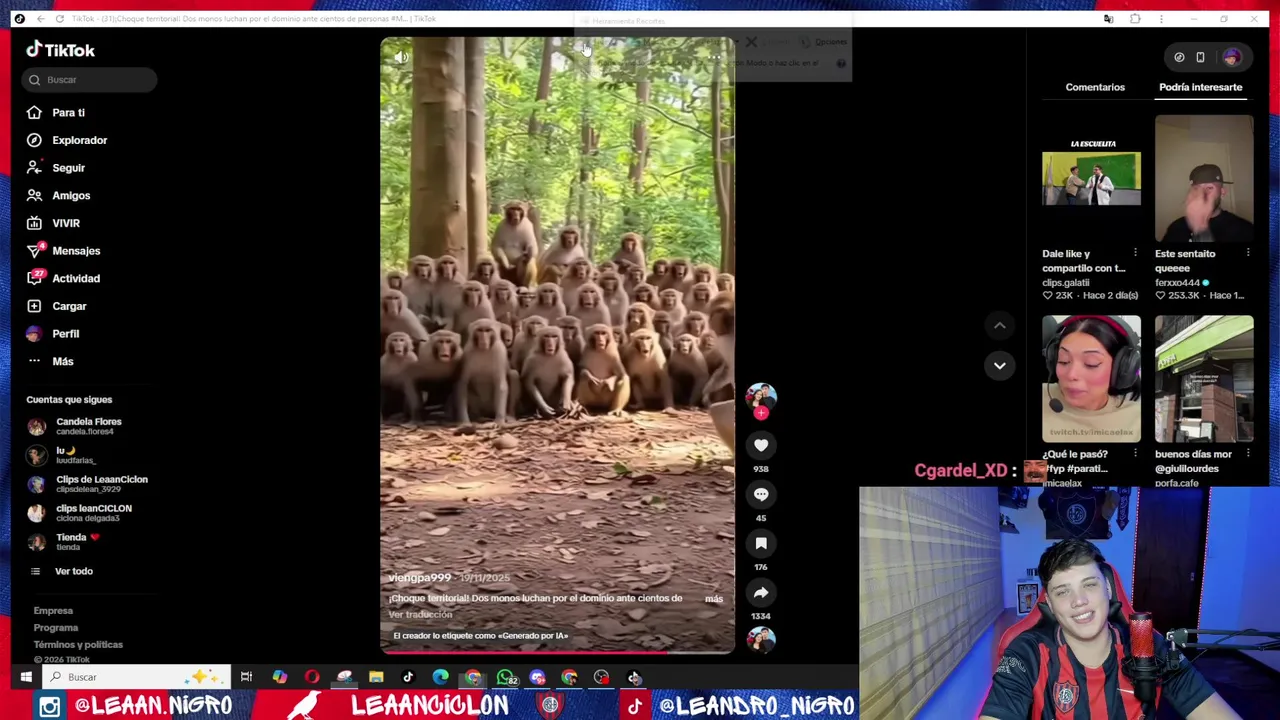The width and height of the screenshot is (1280, 720).
Task: Expand followed accounts with Ver todo
Action: pos(62,571)
